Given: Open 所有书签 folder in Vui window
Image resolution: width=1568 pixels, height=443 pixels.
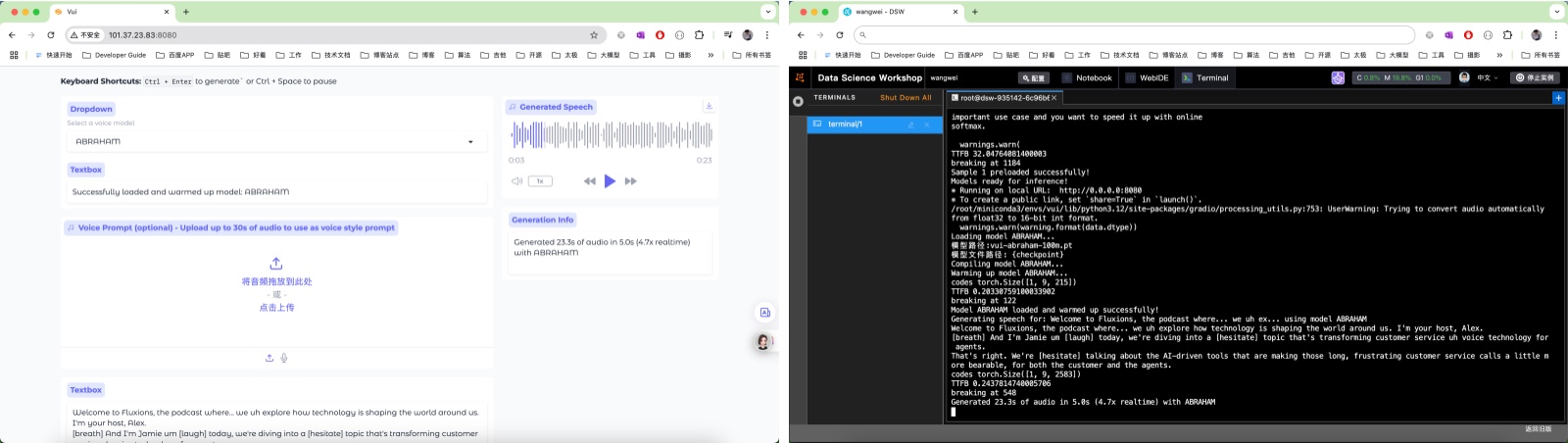Looking at the screenshot, I should point(753,55).
